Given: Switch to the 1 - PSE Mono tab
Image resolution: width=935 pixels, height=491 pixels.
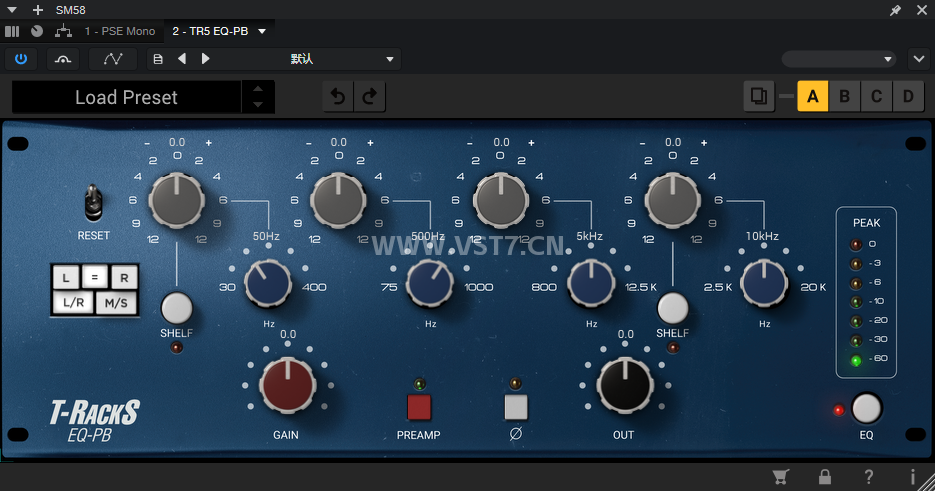Looking at the screenshot, I should coord(119,31).
